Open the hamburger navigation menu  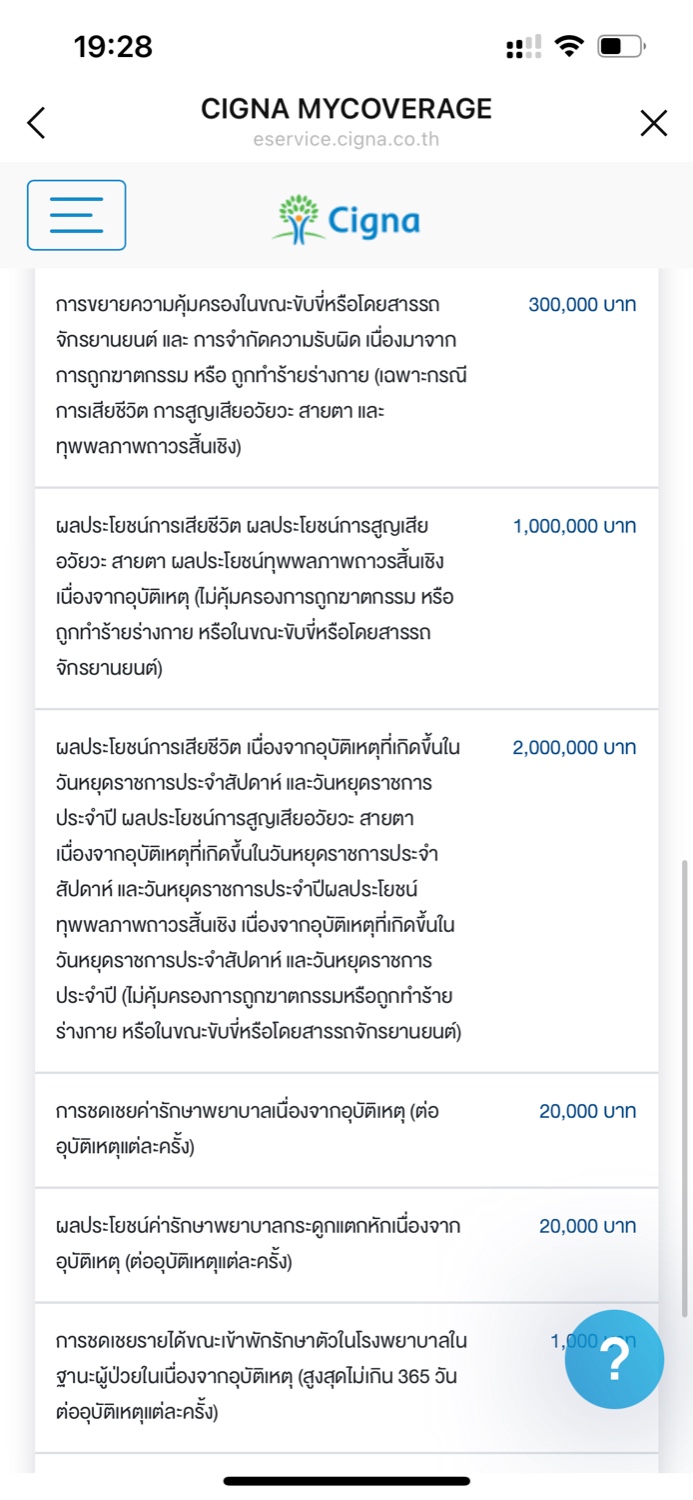coord(76,215)
